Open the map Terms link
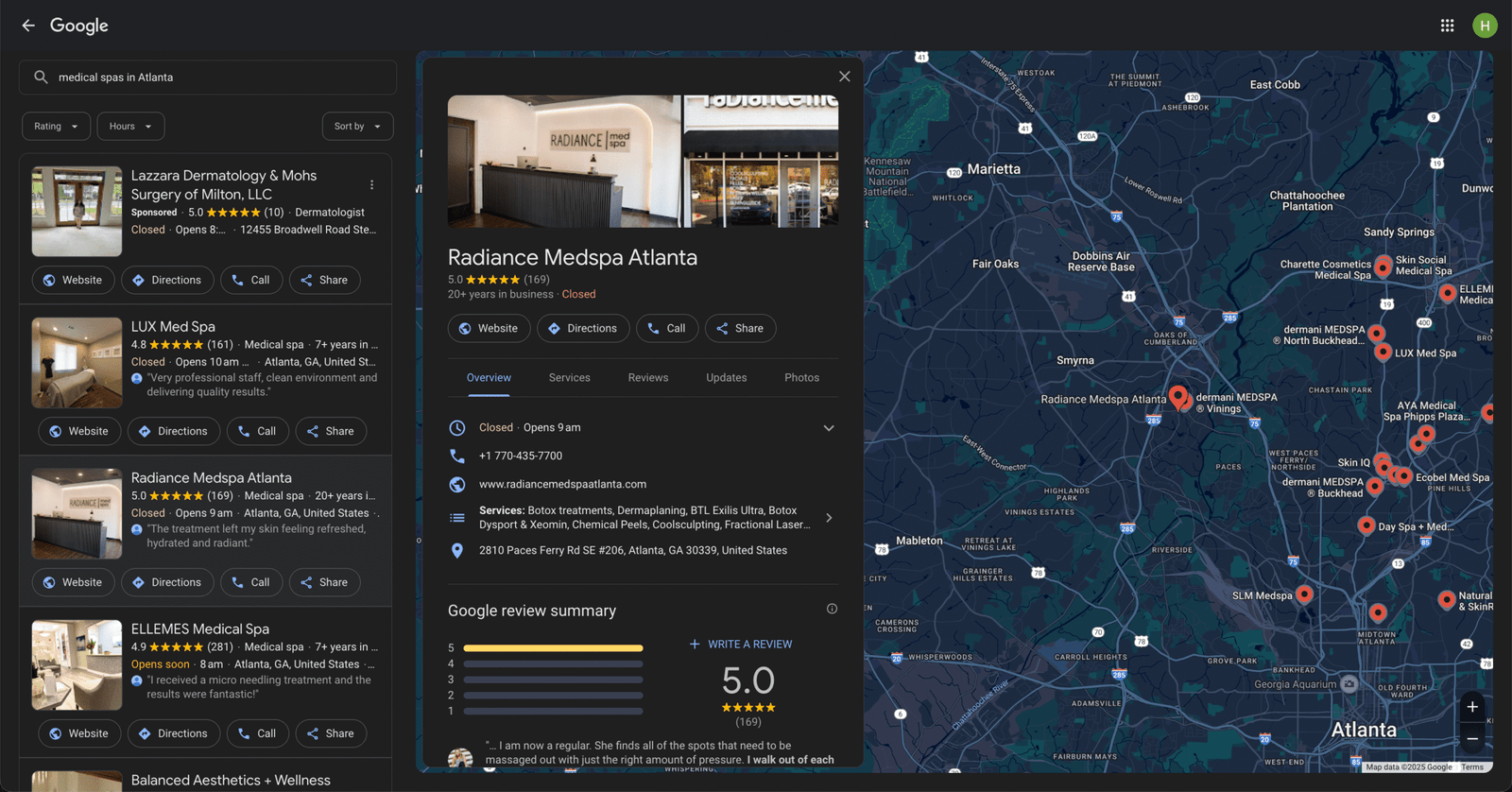 point(1472,767)
